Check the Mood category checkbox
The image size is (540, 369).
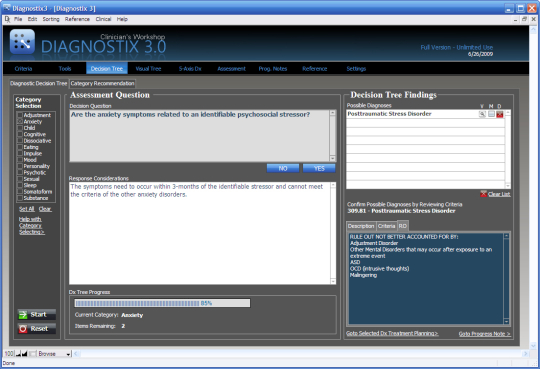[20, 160]
